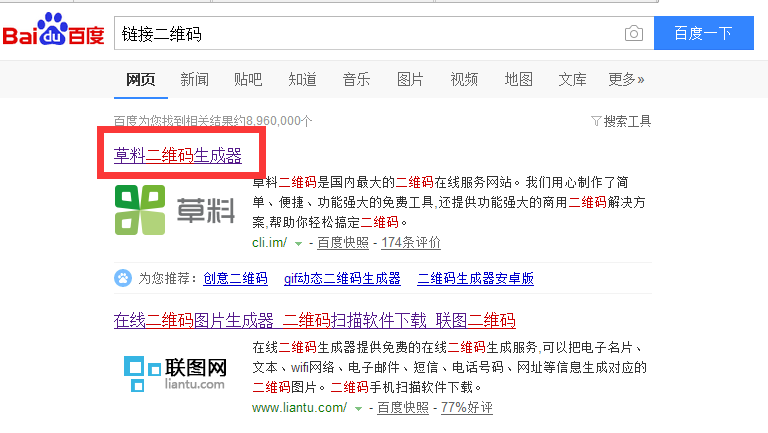Open 百度快照 for liantu.com result
768x433 pixels.
tap(403, 408)
